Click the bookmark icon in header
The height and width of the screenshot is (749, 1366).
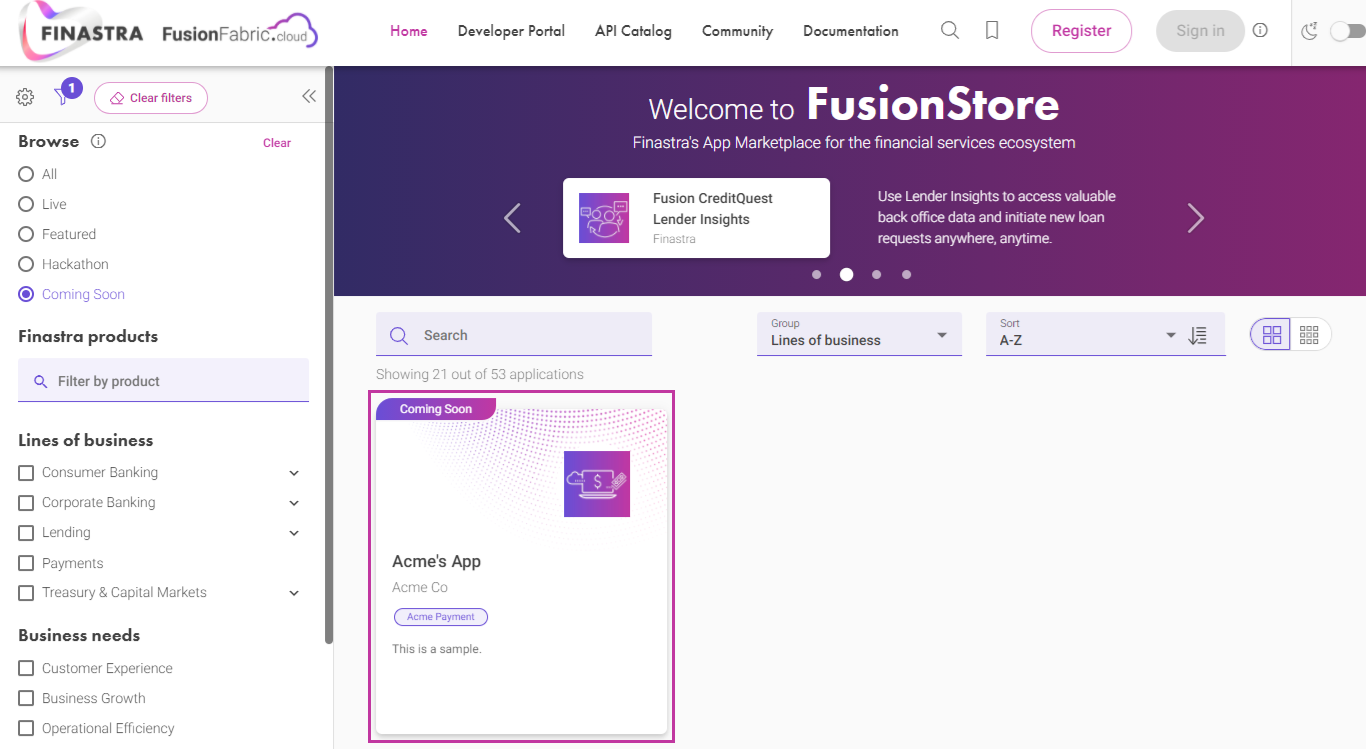992,31
